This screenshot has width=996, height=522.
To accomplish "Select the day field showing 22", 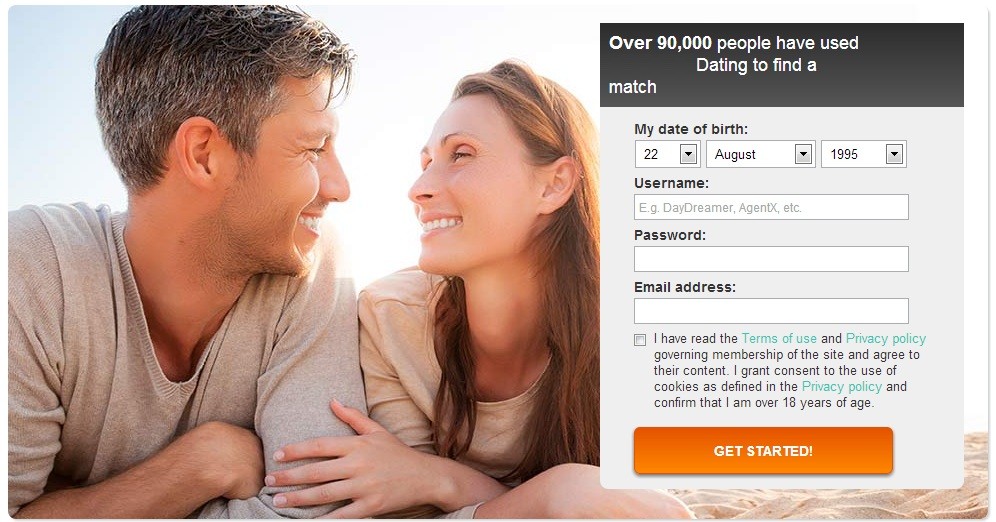I will pos(668,154).
